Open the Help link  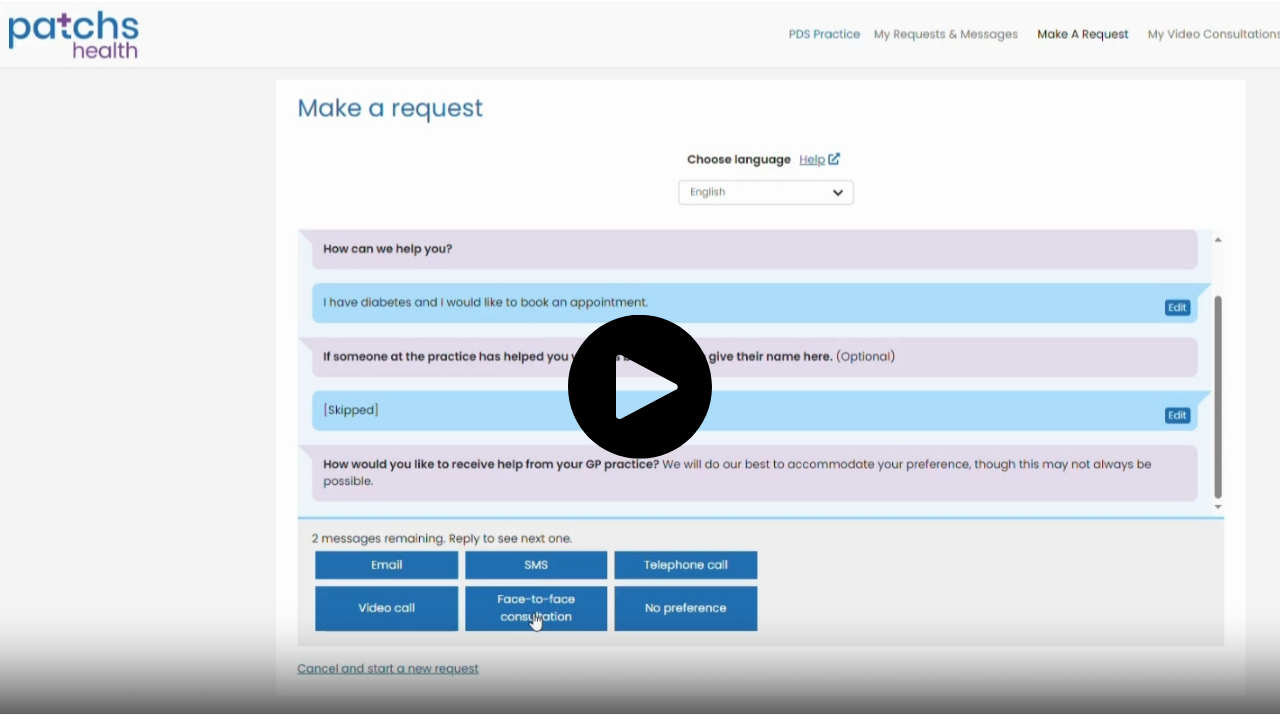[x=811, y=159]
